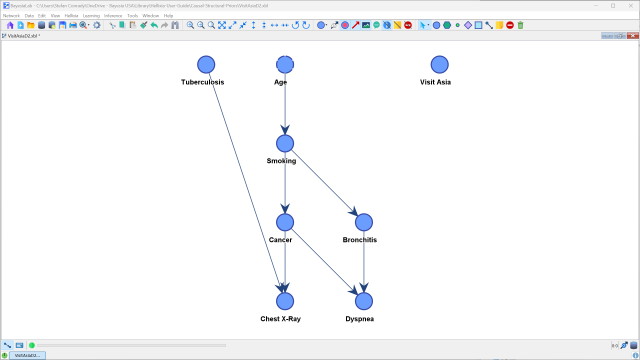Select the document tab at the bottom
Viewport: 640px width, 360px height.
(x=27, y=356)
